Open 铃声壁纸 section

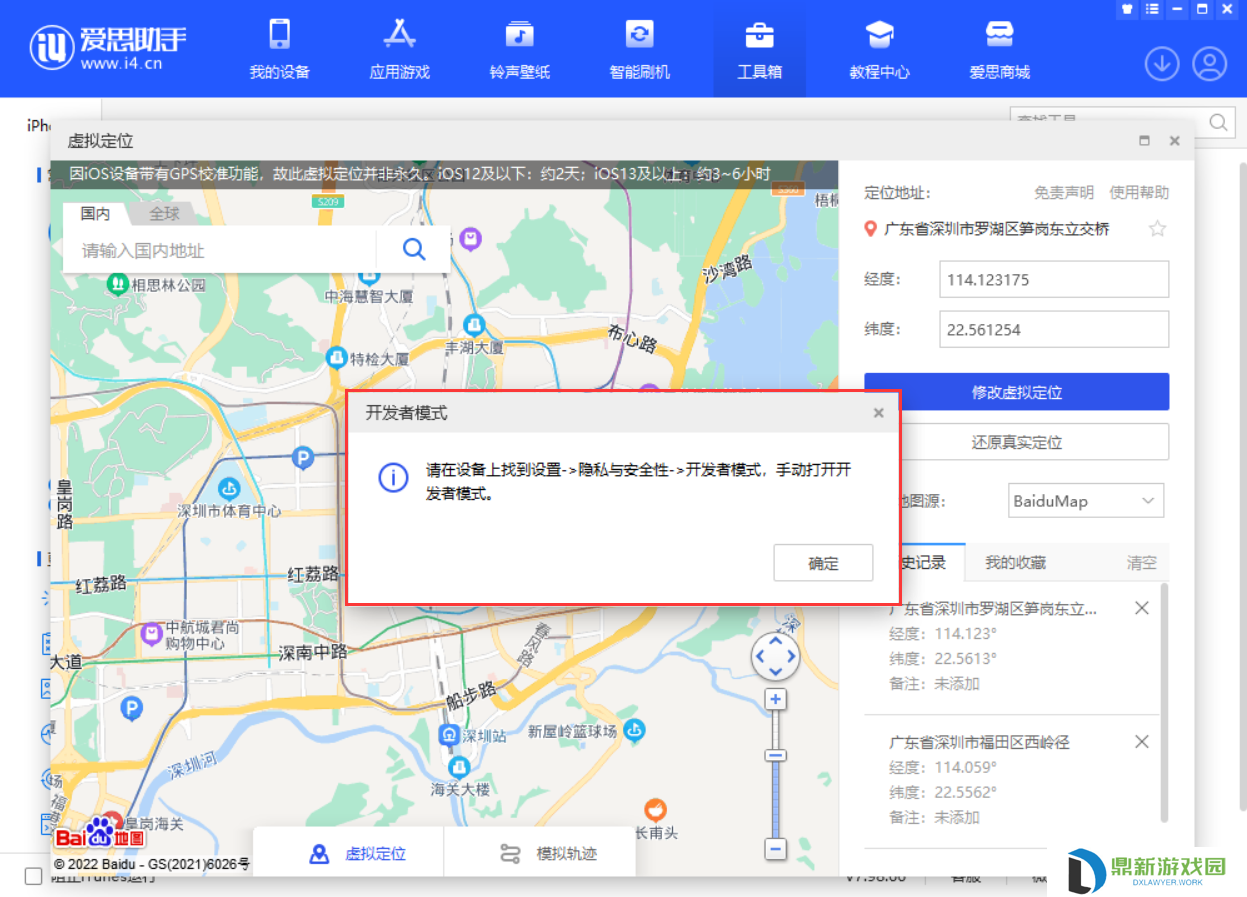[519, 49]
